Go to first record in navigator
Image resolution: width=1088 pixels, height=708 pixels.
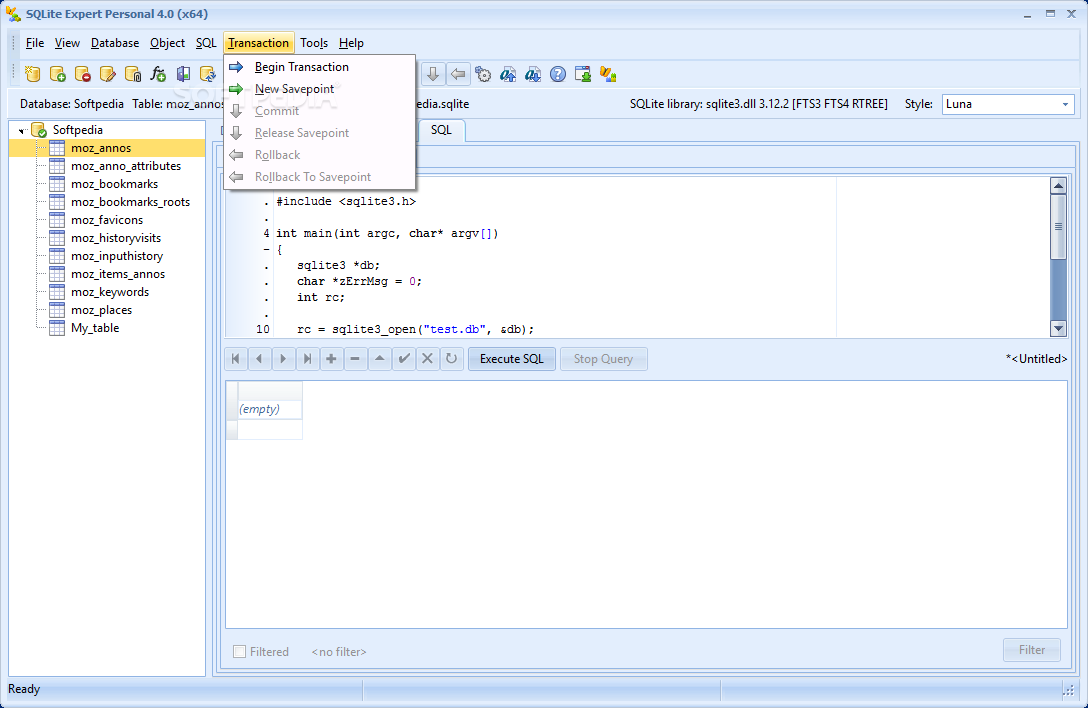(236, 359)
